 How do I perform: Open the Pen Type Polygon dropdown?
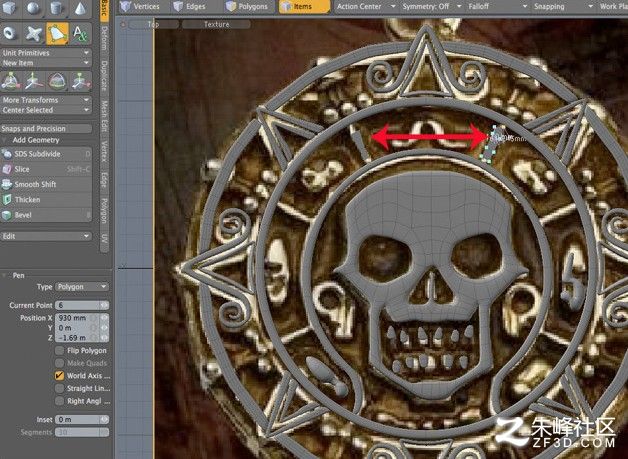pyautogui.click(x=82, y=287)
